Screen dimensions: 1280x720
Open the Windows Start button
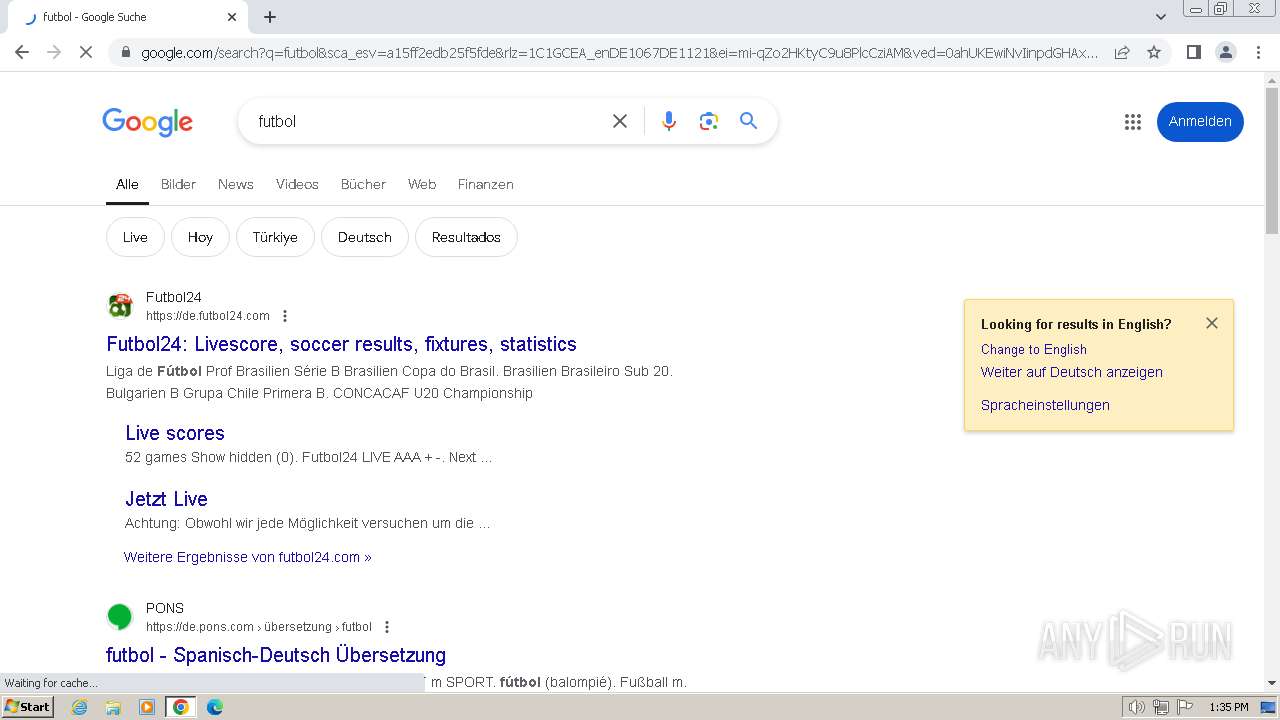coord(28,707)
